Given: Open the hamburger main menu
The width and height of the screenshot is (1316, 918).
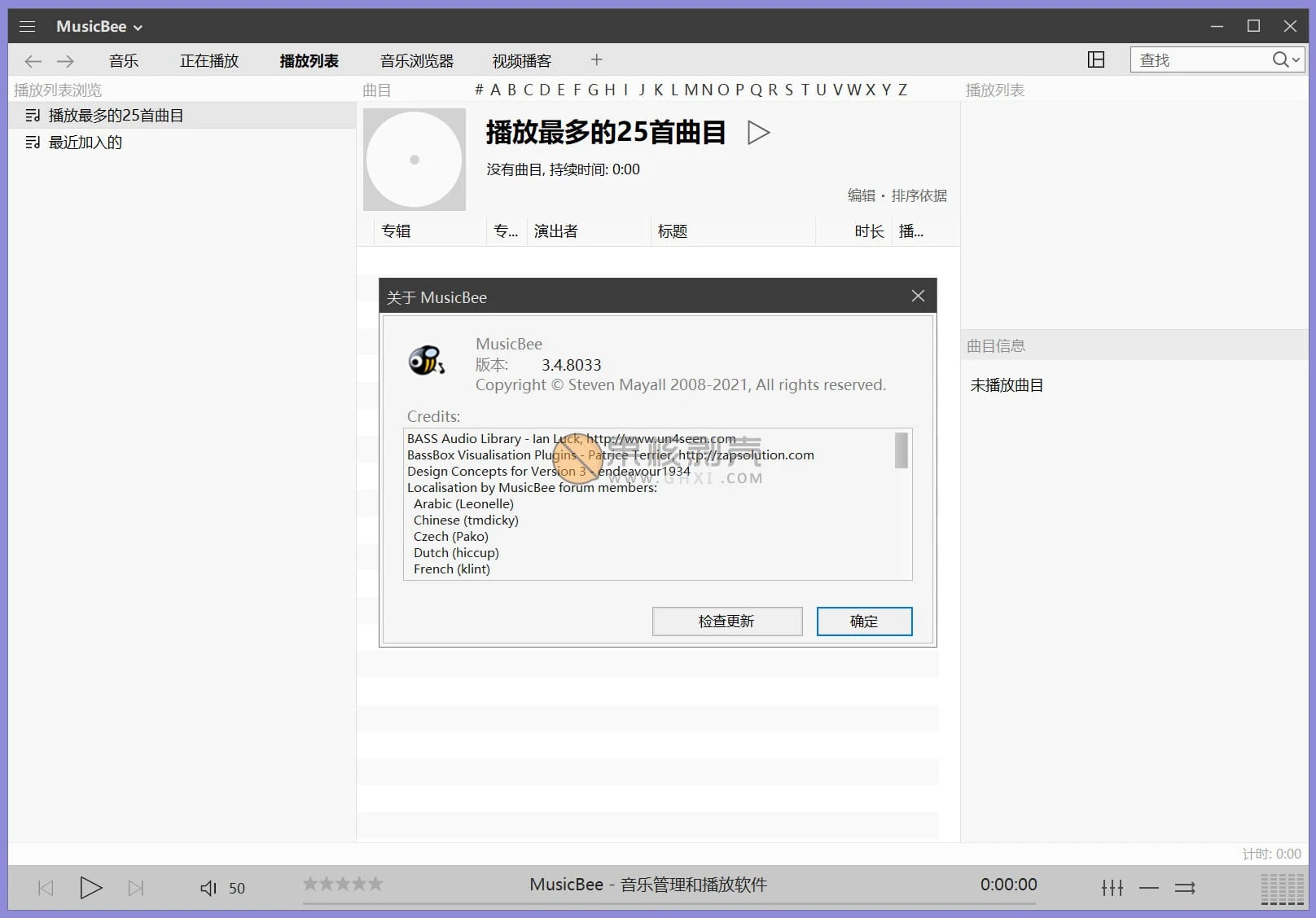Looking at the screenshot, I should pyautogui.click(x=27, y=26).
